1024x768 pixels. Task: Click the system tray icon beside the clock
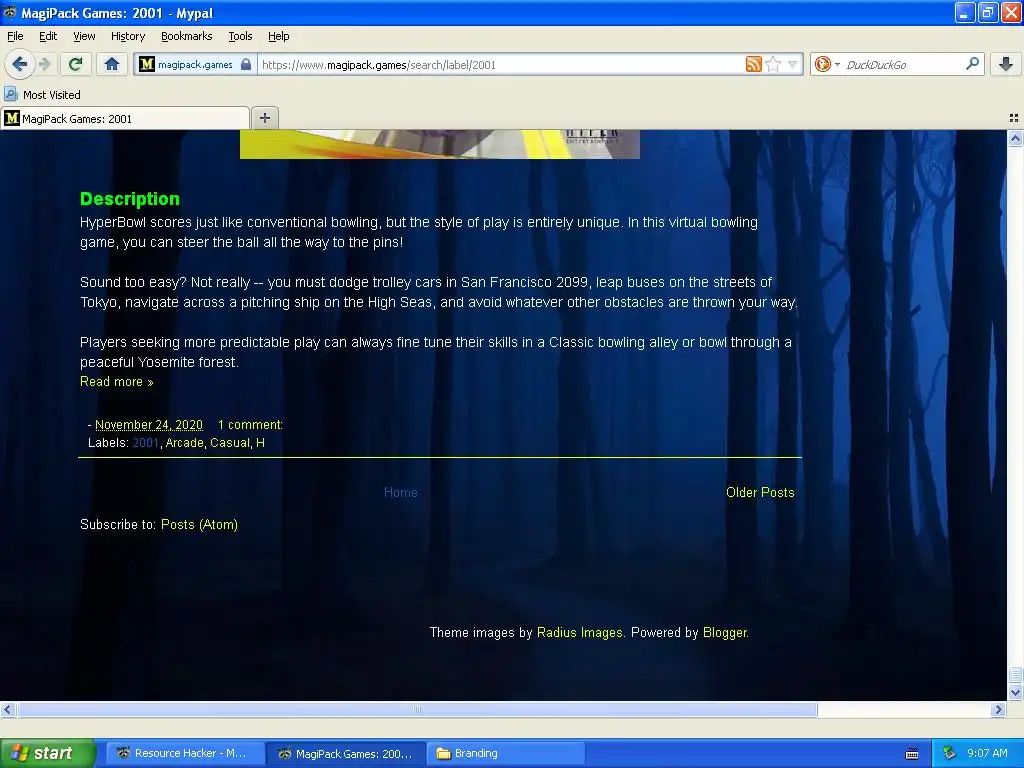click(949, 753)
